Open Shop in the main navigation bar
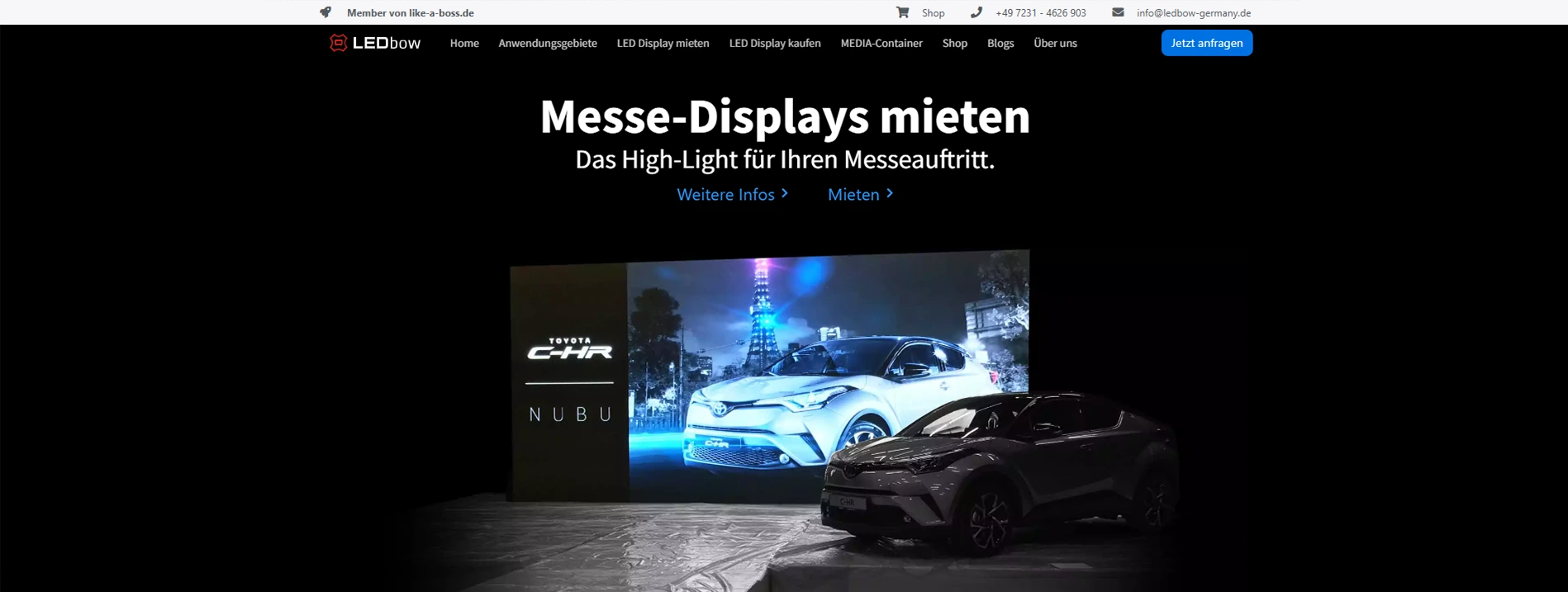This screenshot has width=1568, height=592. (954, 43)
